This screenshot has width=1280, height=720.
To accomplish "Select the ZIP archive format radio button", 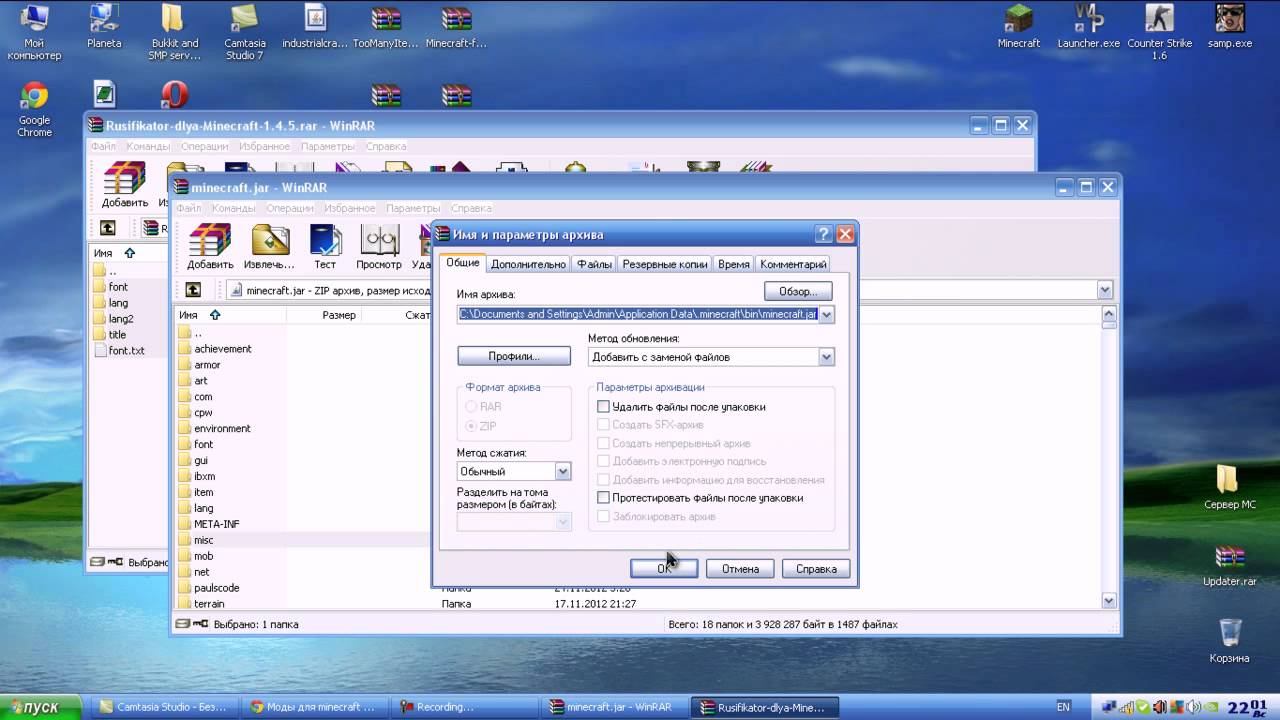I will point(471,426).
